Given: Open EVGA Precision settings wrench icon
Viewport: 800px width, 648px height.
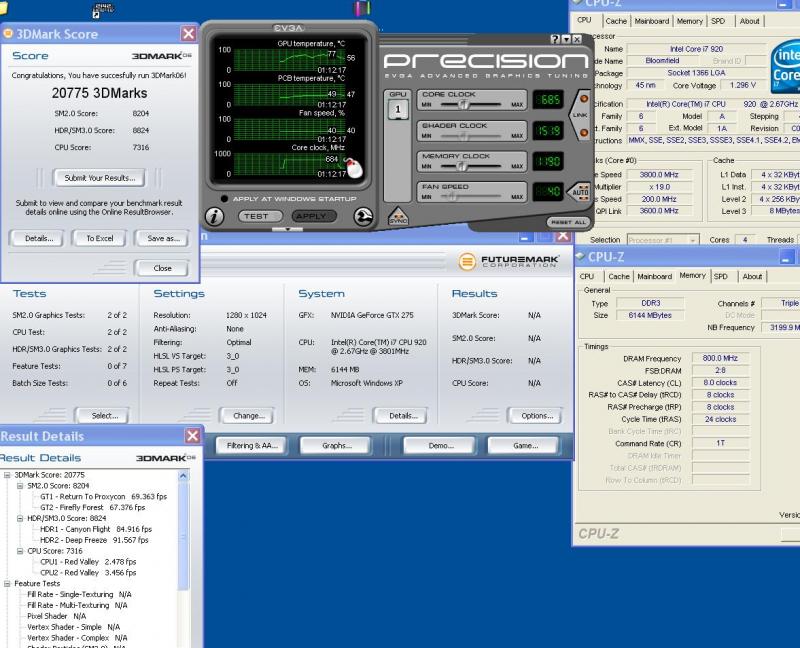Looking at the screenshot, I should click(x=363, y=217).
